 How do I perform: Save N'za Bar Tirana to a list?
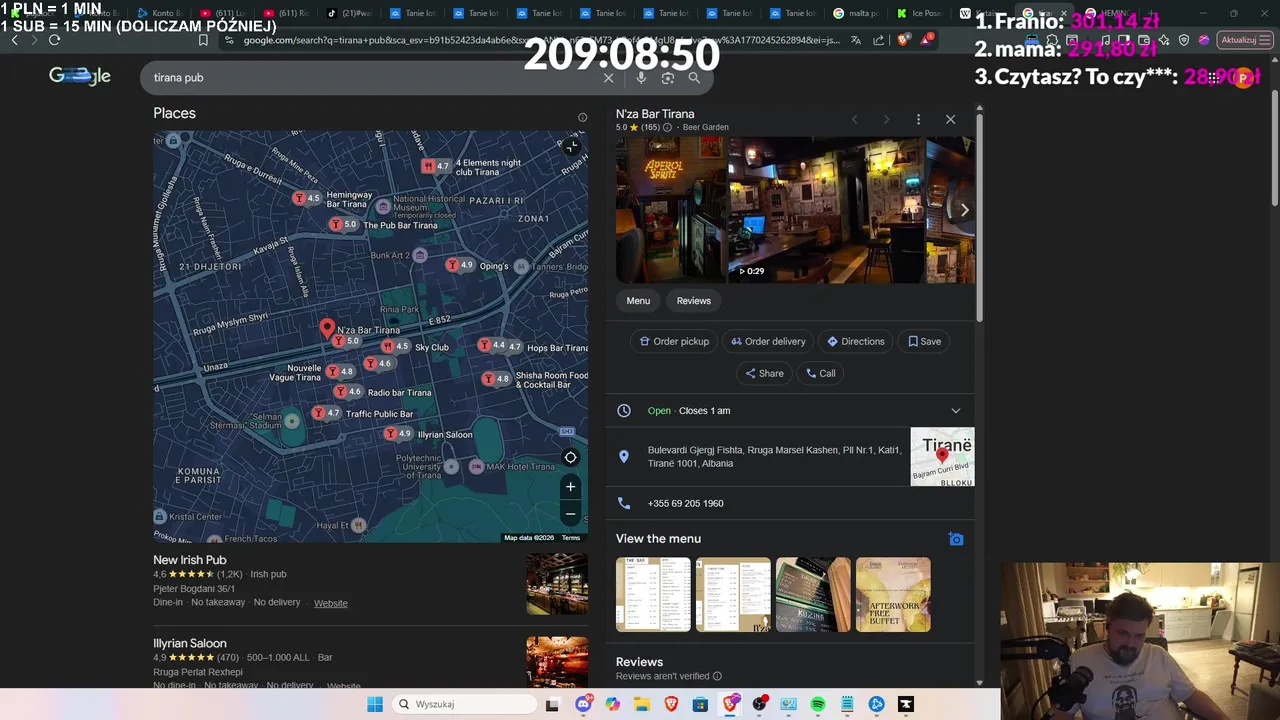pyautogui.click(x=924, y=341)
